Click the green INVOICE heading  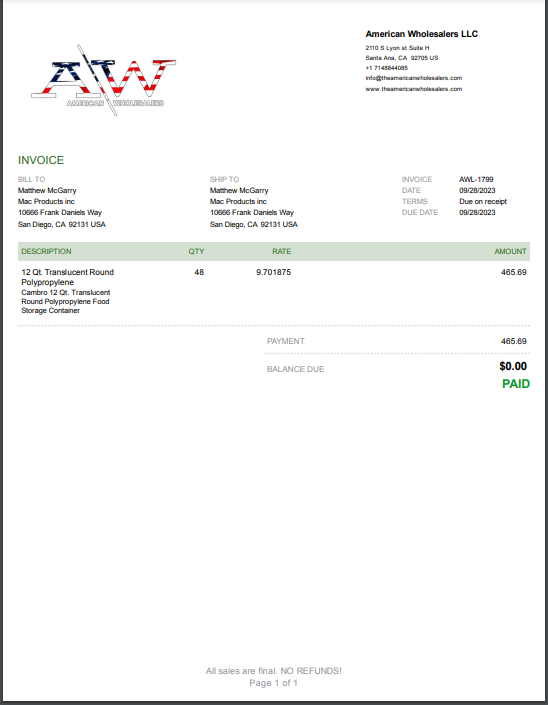pyautogui.click(x=41, y=160)
